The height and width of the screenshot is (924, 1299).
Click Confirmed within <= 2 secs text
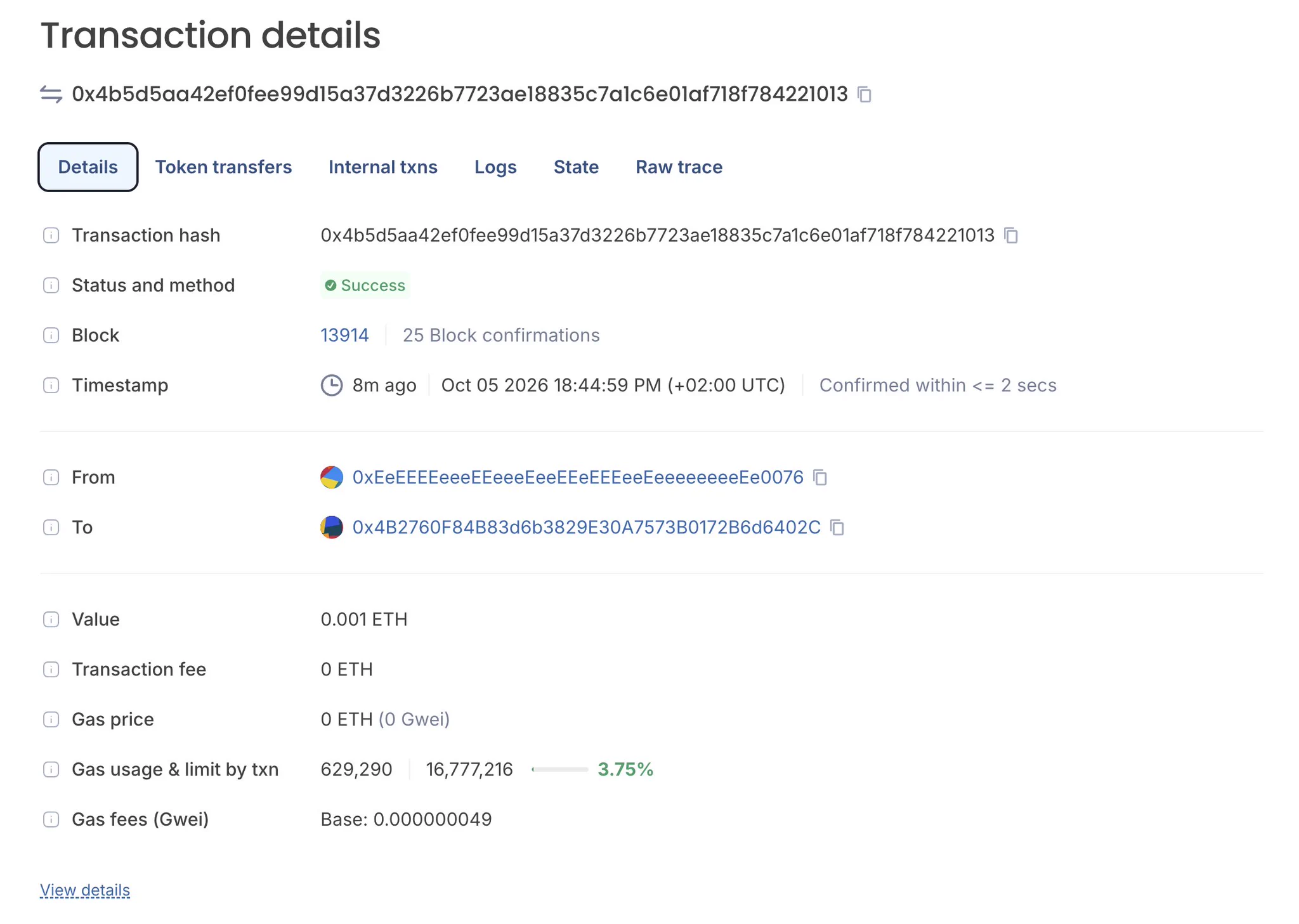938,385
